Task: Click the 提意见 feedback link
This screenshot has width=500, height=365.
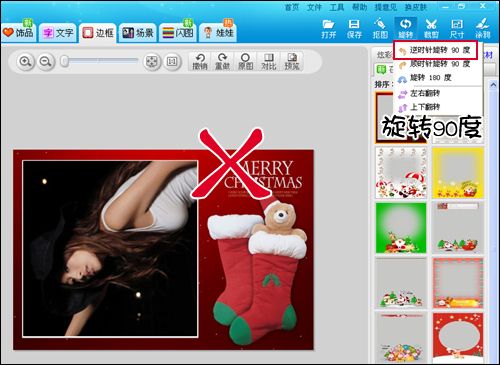Action: (x=386, y=7)
